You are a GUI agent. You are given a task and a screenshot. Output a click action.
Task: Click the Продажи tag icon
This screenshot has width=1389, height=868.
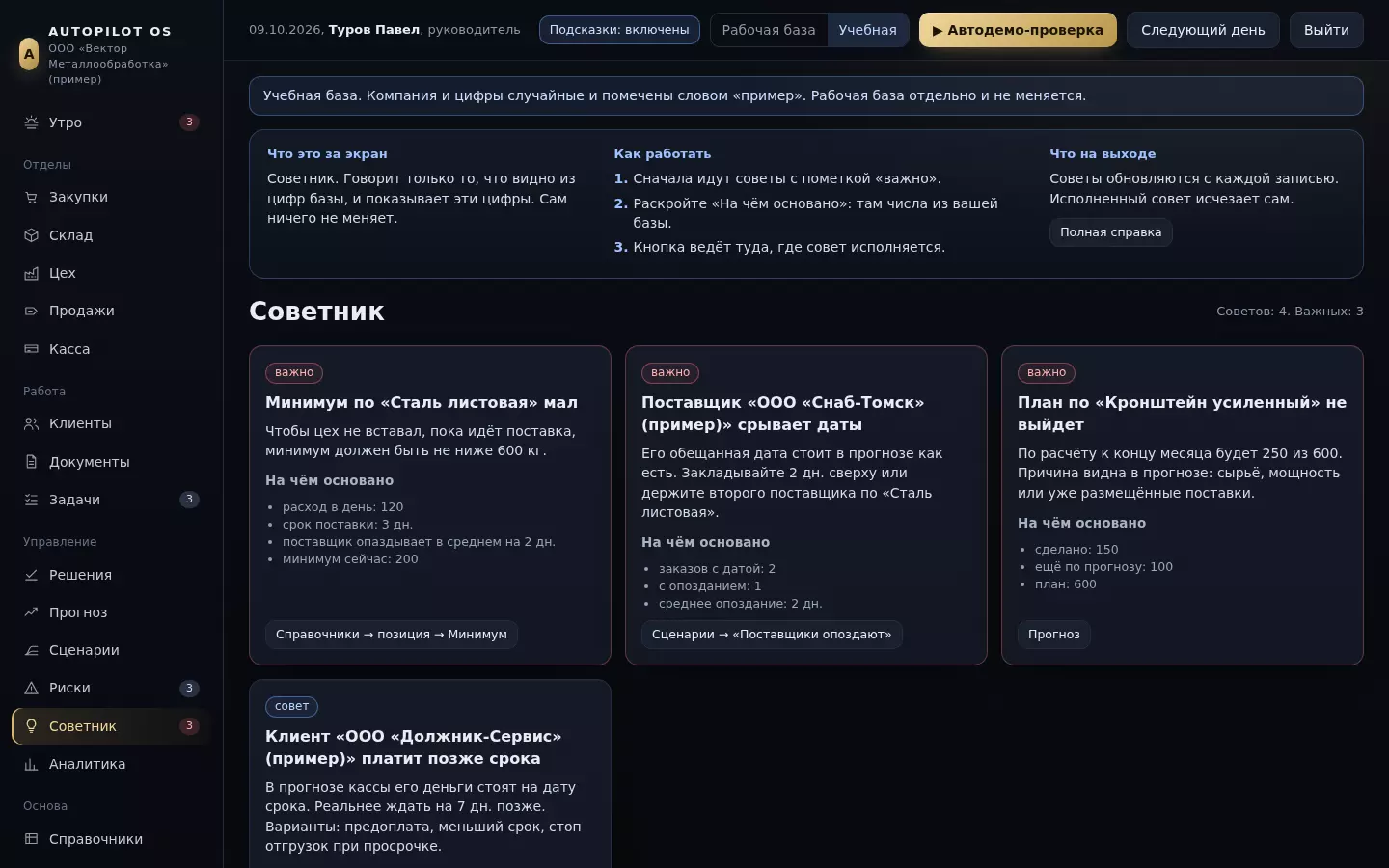tap(31, 311)
